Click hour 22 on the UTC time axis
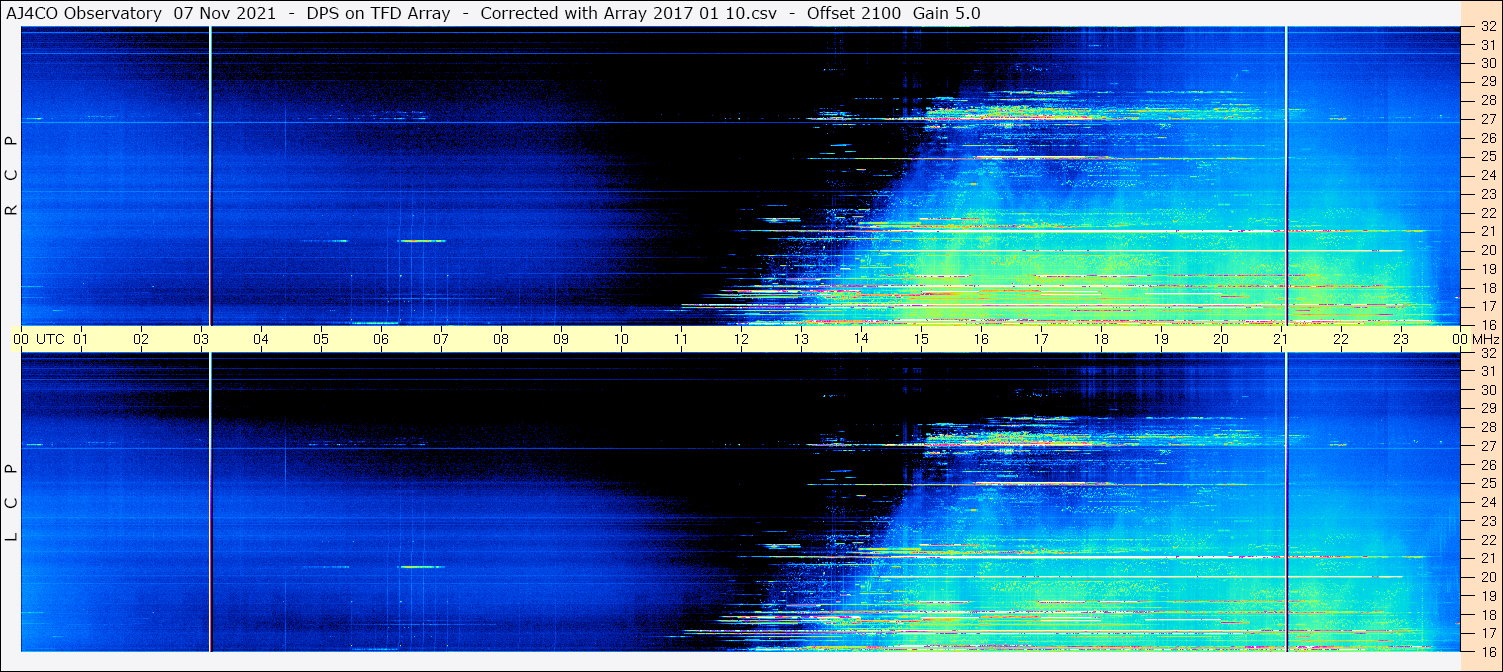 click(1341, 339)
